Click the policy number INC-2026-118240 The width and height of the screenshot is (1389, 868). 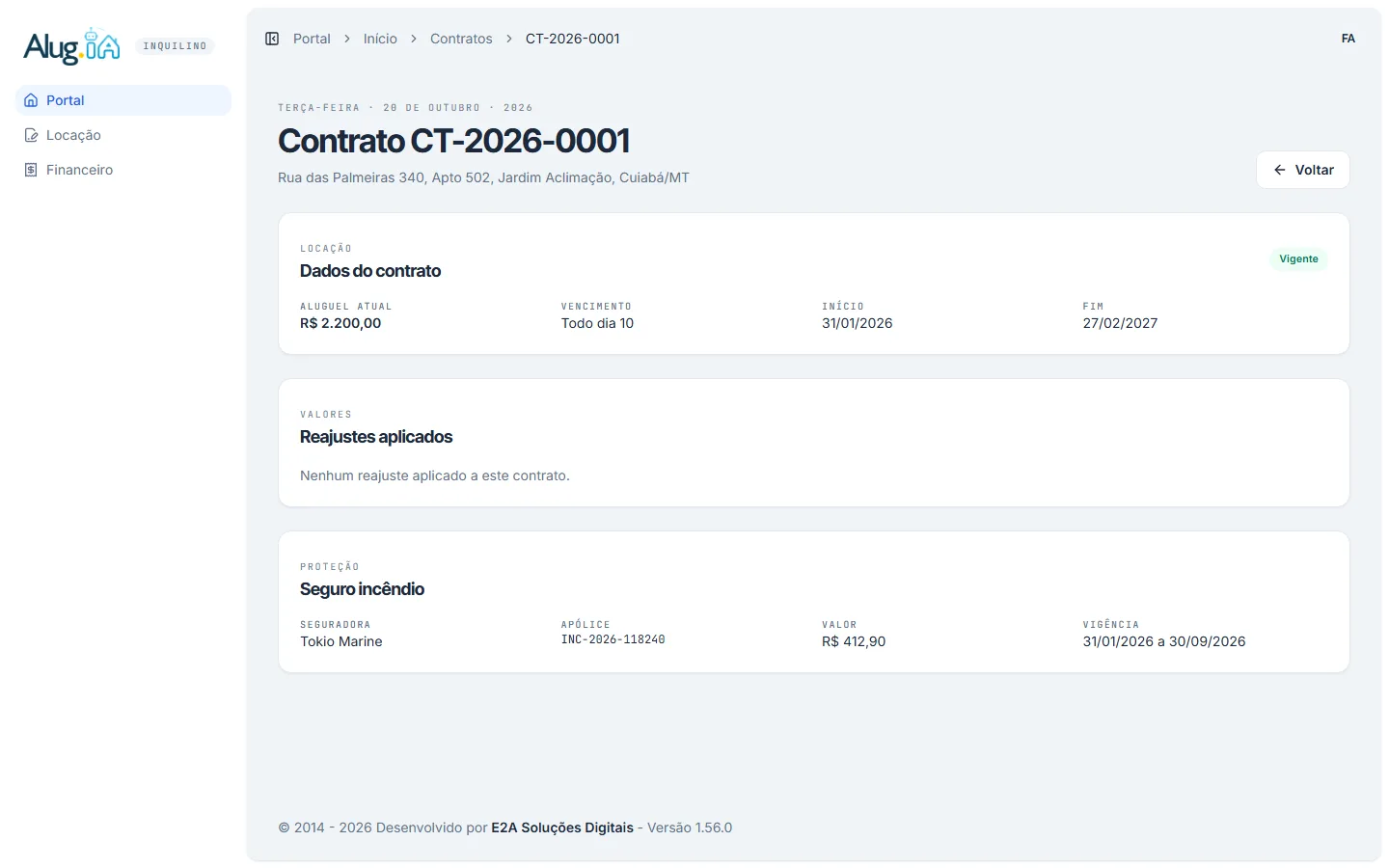[613, 639]
